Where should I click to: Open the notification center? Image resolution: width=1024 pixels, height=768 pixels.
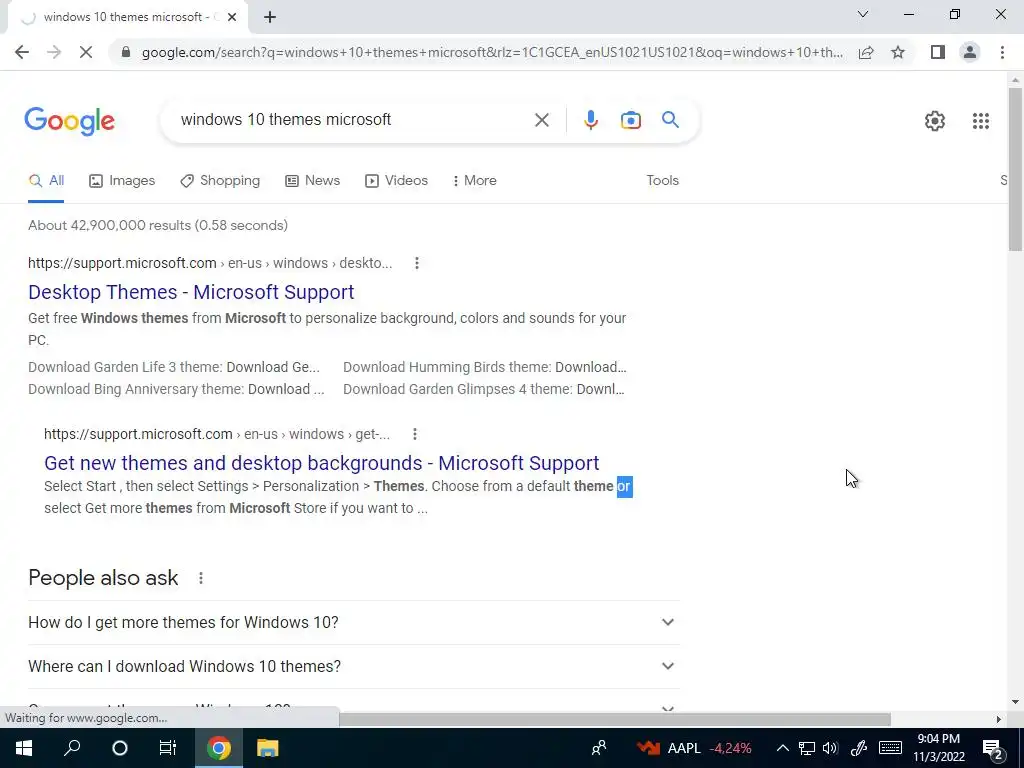click(x=993, y=748)
